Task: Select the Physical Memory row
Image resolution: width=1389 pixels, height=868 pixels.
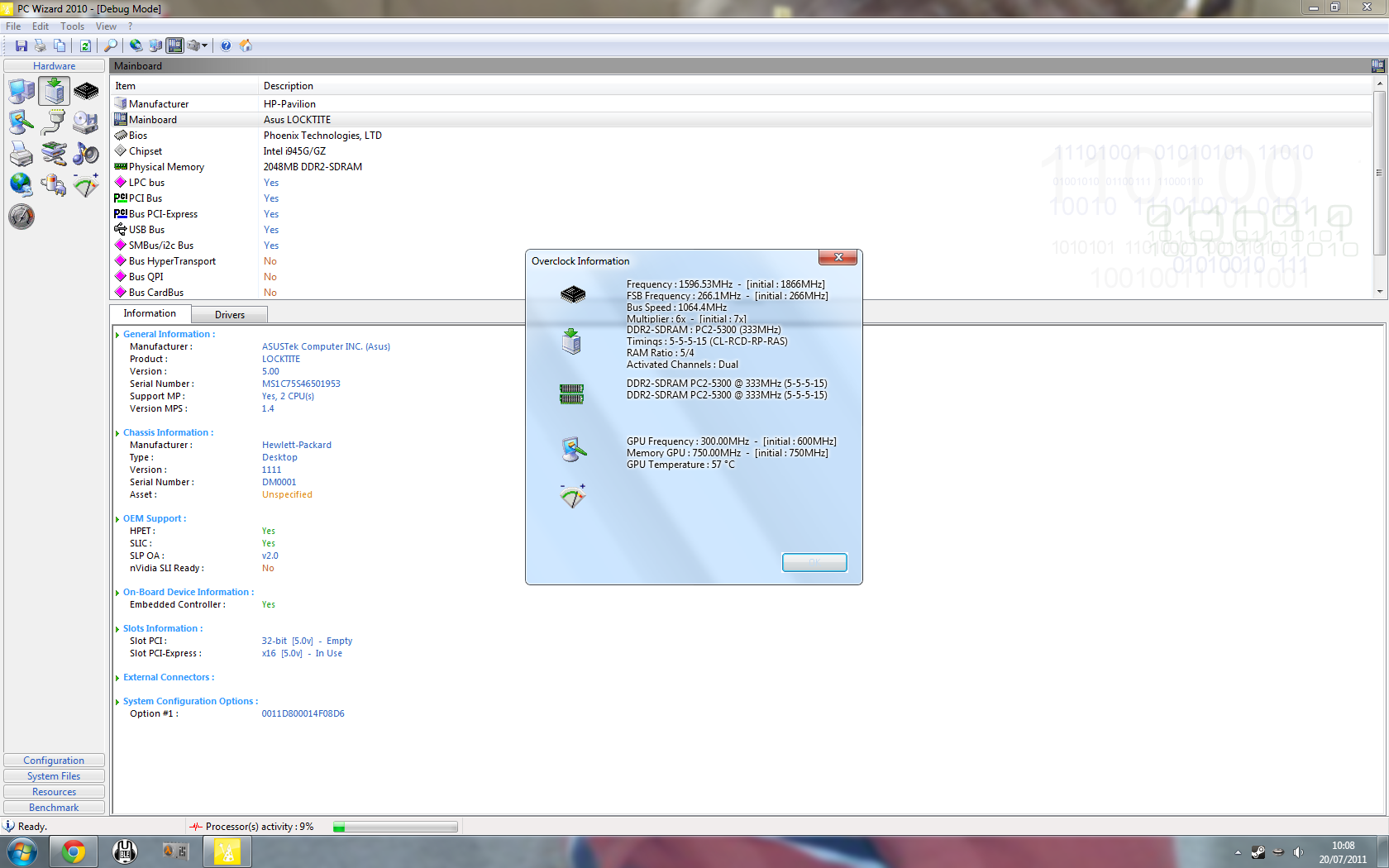Action: 742,167
